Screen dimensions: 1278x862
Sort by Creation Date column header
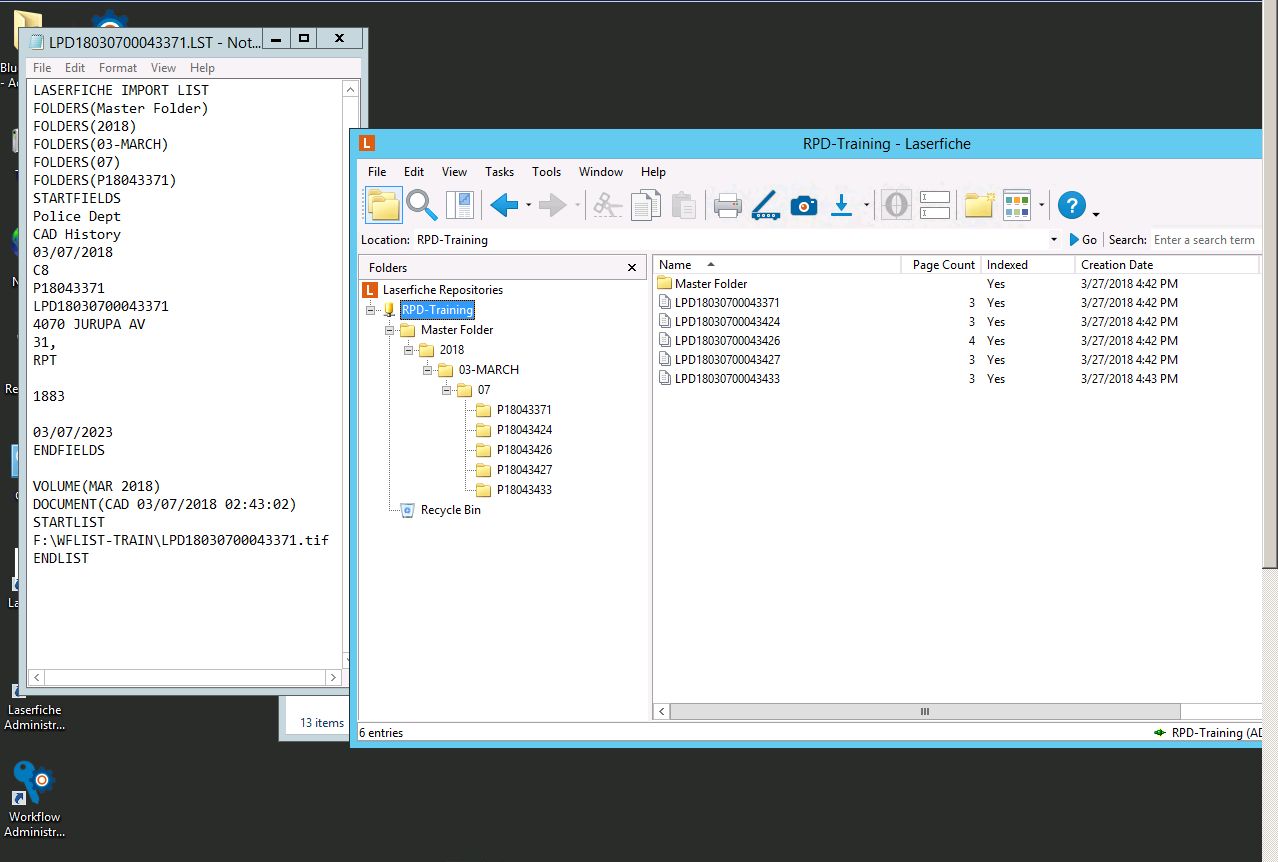click(x=1167, y=265)
